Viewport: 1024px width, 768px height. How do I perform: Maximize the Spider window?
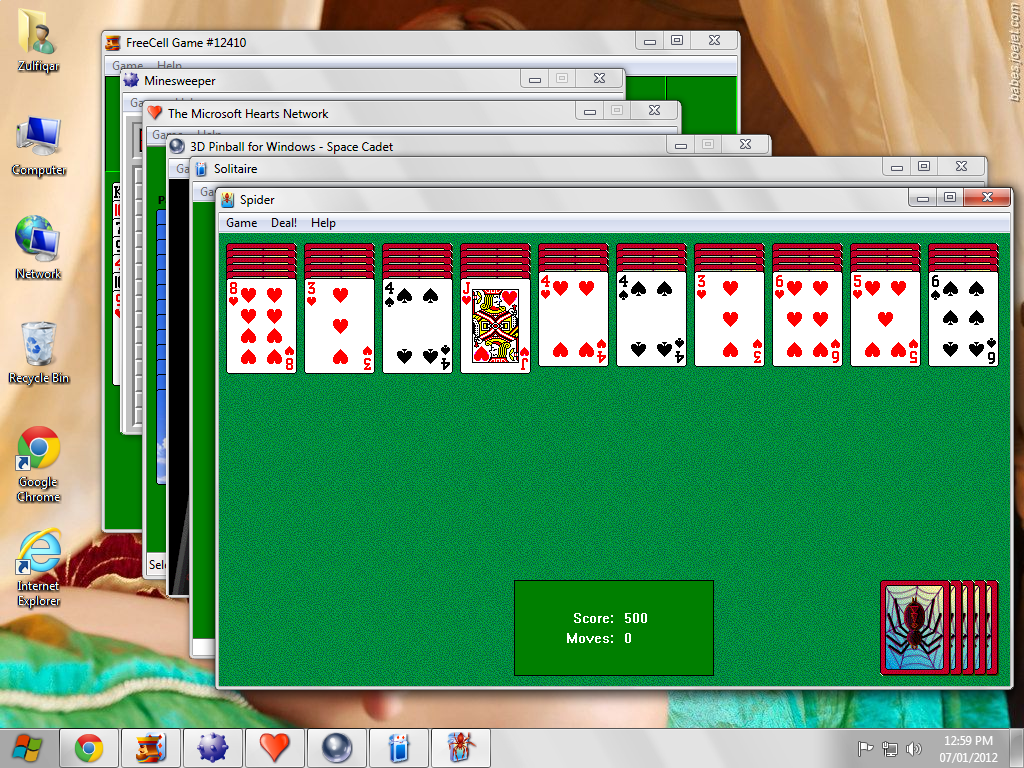tap(950, 197)
